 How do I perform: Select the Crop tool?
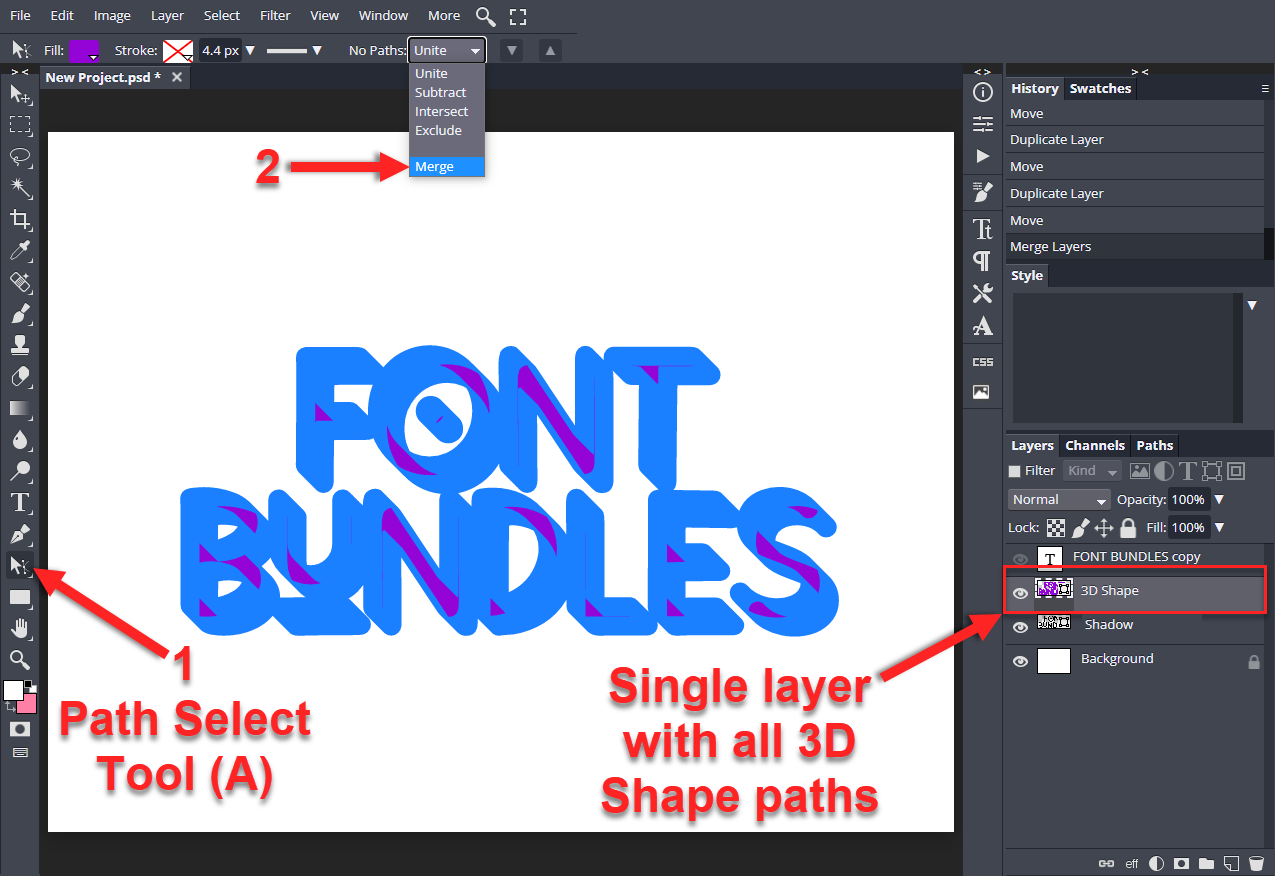(20, 220)
